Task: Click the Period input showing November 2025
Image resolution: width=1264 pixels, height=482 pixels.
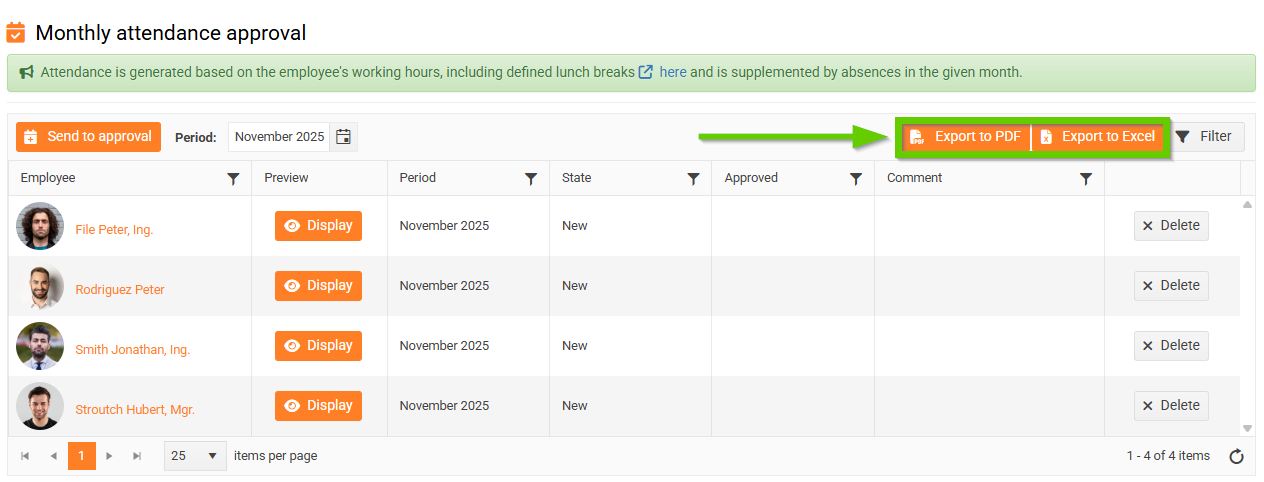Action: [279, 137]
